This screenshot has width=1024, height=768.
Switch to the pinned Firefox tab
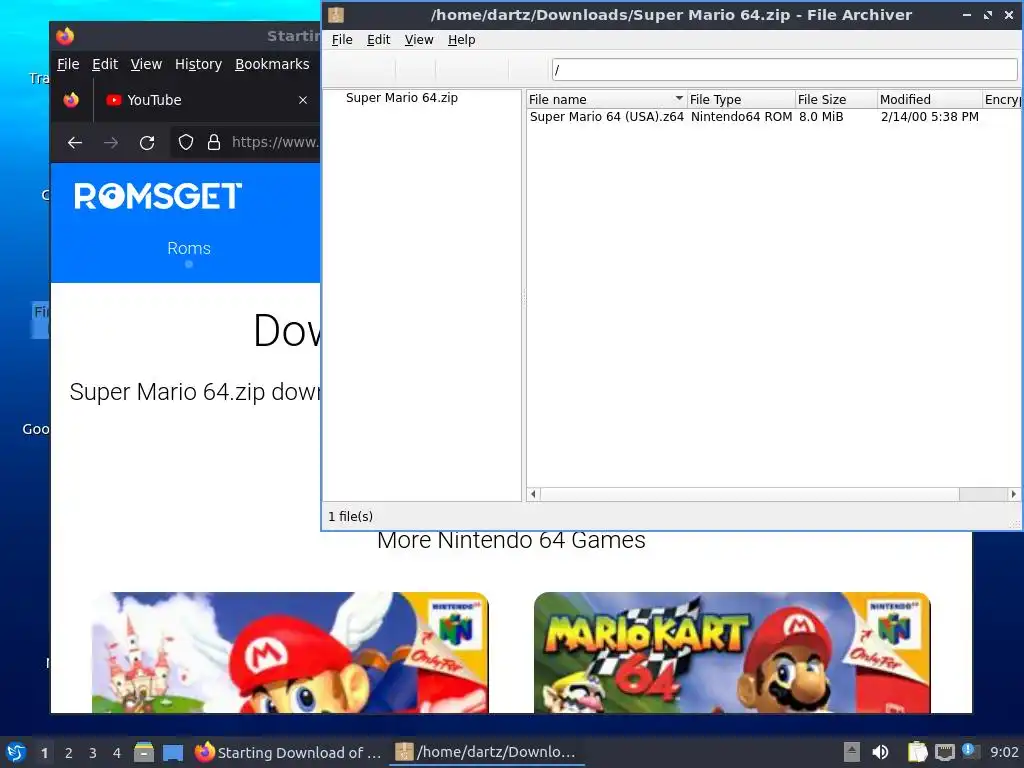tap(71, 100)
